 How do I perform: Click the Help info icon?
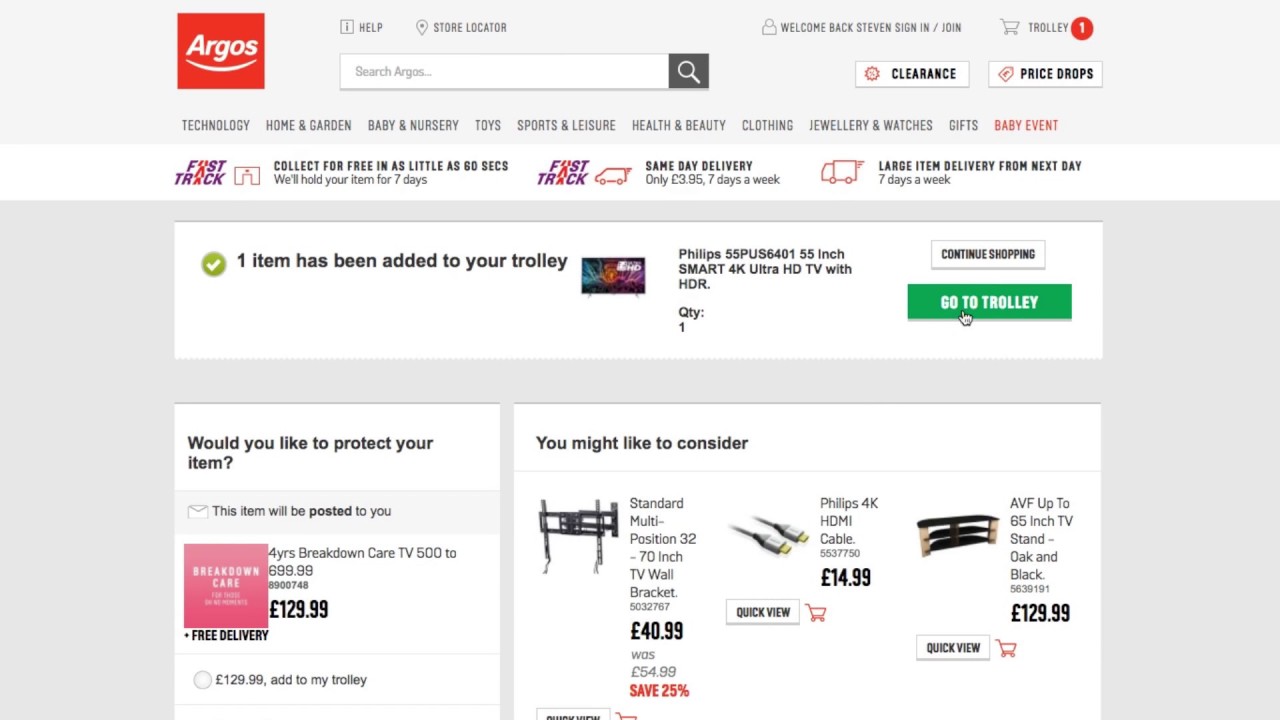coord(347,27)
